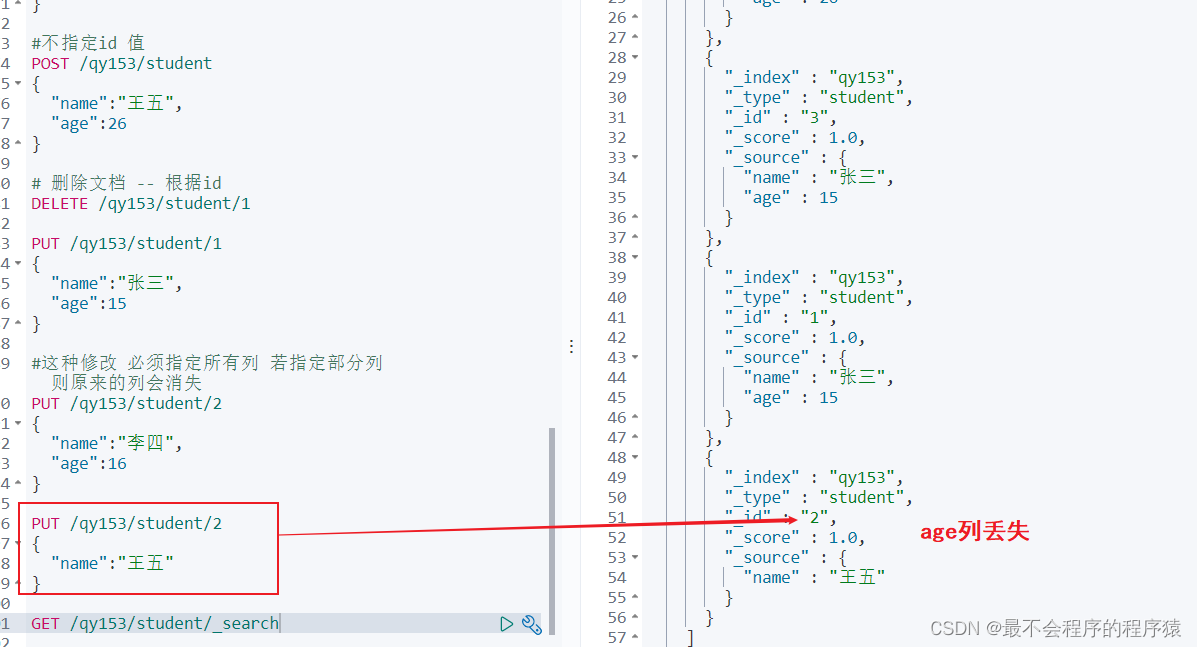1197x647 pixels.
Task: Click the three-dot handle between editor and output
Action: 571,346
